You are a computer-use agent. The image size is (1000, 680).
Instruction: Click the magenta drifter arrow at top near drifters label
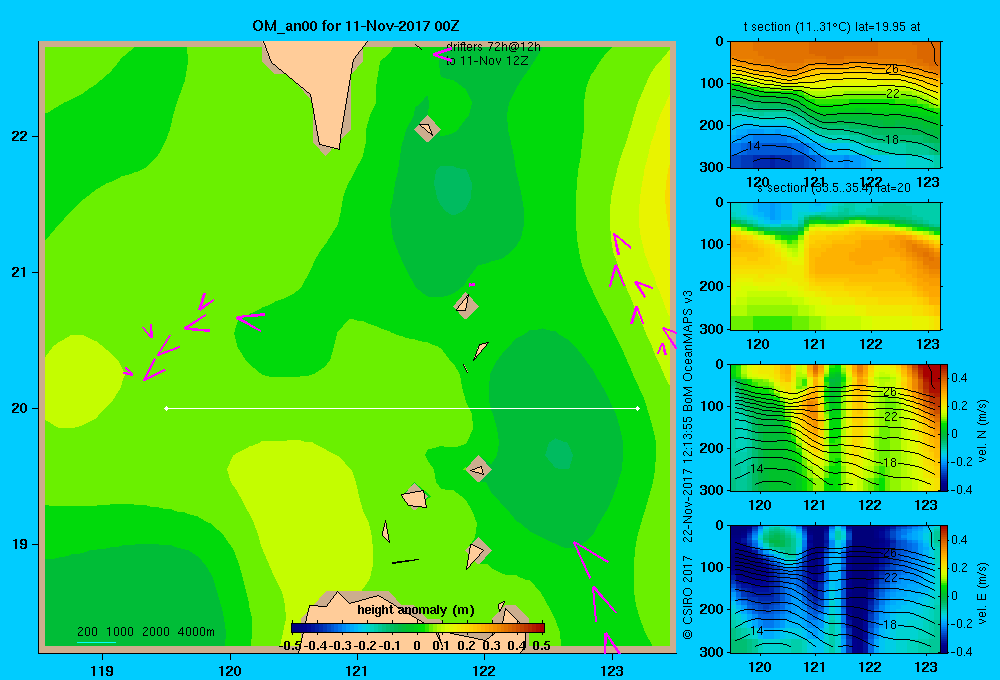pyautogui.click(x=442, y=54)
